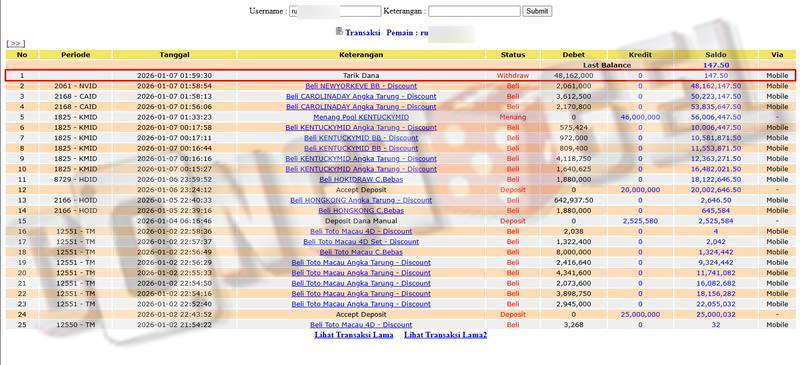Focus the Keterangan input field
Viewport: 800px width, 365px height.
pos(474,11)
